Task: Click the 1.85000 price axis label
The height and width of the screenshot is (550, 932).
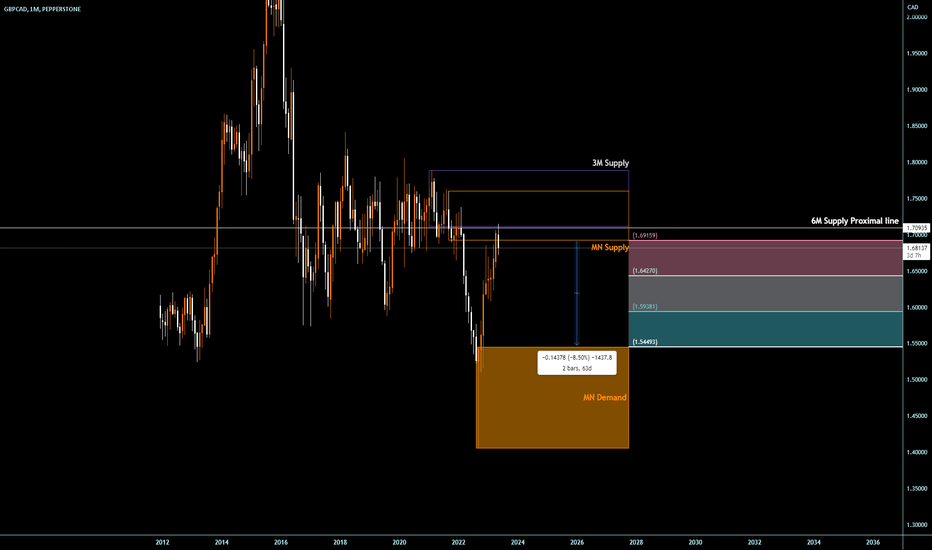Action: [x=917, y=126]
